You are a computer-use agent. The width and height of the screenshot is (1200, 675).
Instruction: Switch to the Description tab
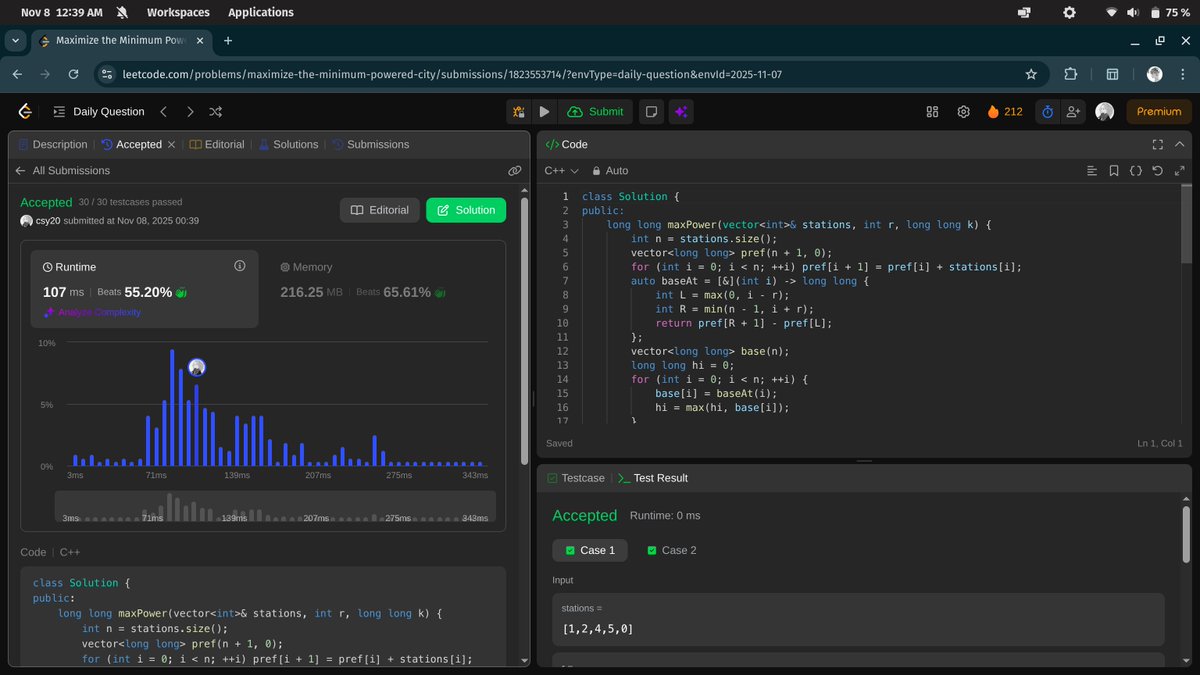(53, 144)
